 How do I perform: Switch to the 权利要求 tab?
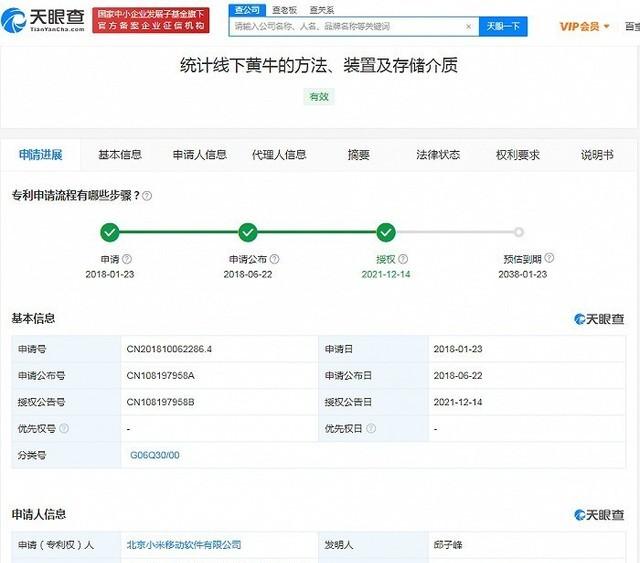pos(518,155)
